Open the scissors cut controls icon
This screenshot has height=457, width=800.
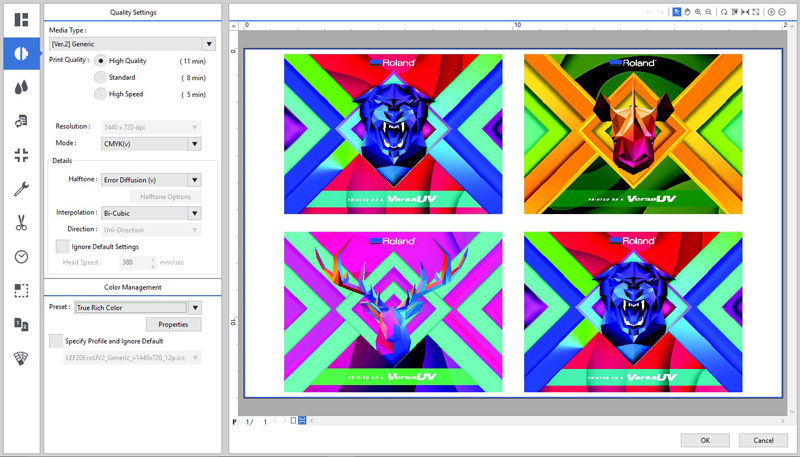pos(21,223)
